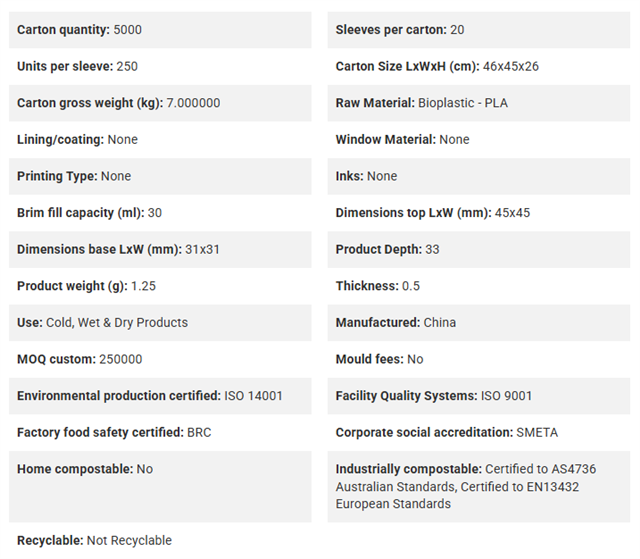Viewport: 640px width, 559px height.
Task: Click Dimensions top LxW 45x45 entry
Action: pyautogui.click(x=479, y=213)
